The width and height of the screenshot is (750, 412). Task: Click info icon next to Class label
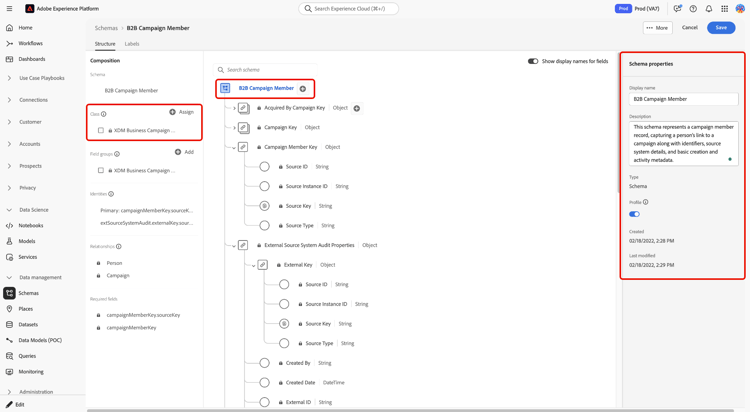click(x=104, y=114)
